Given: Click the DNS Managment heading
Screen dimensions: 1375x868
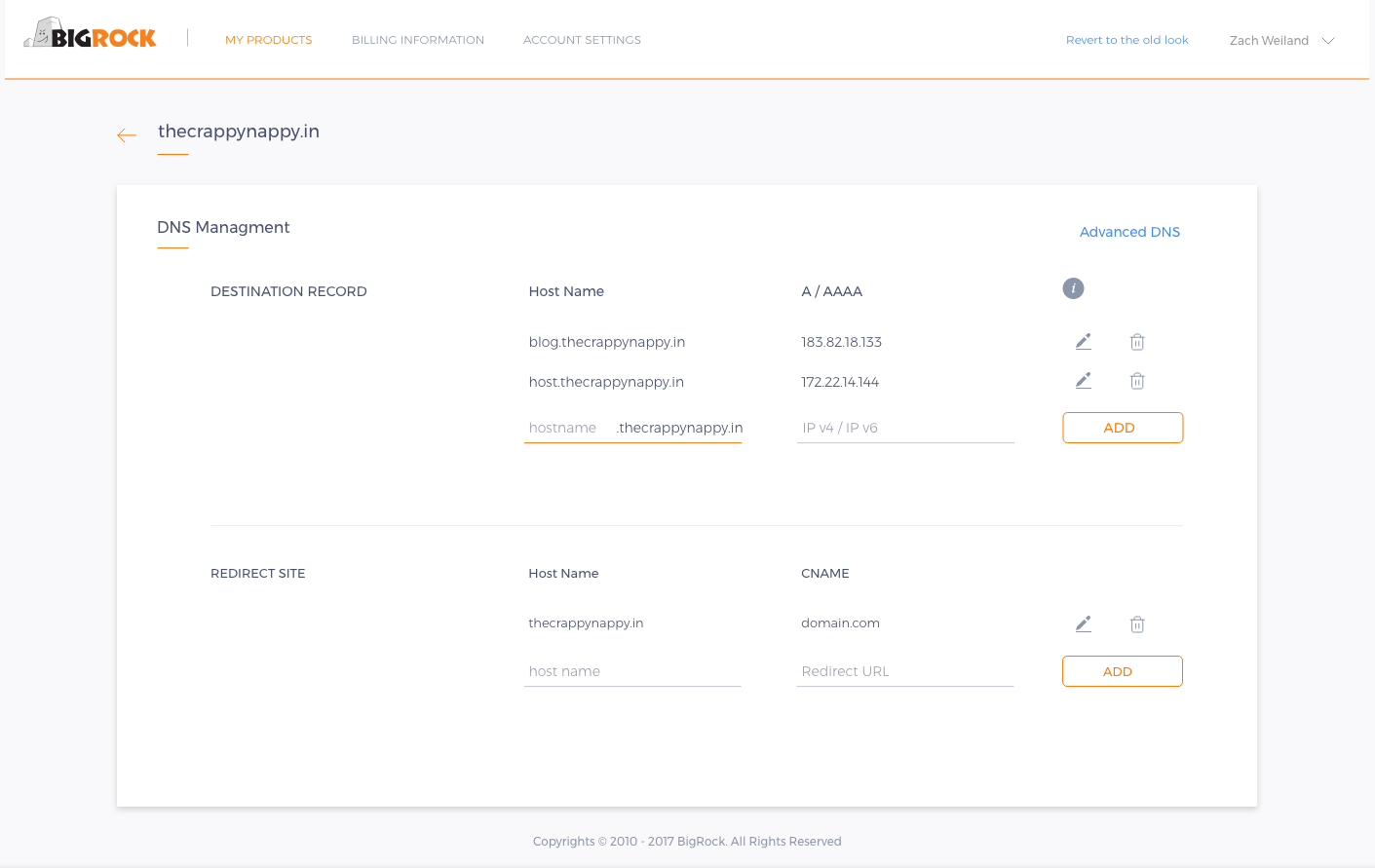Looking at the screenshot, I should (x=223, y=227).
